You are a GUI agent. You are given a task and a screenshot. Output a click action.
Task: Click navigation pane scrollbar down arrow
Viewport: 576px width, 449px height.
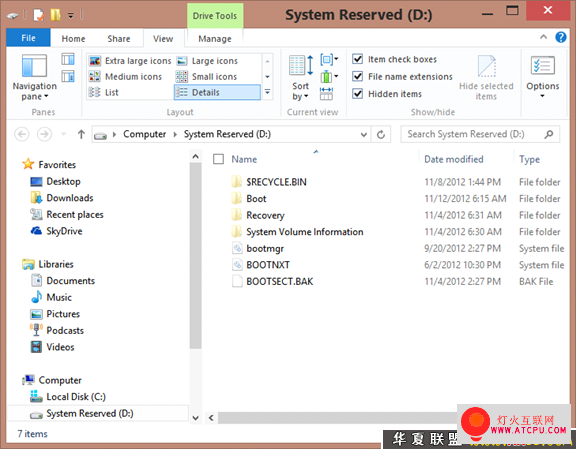coord(195,418)
